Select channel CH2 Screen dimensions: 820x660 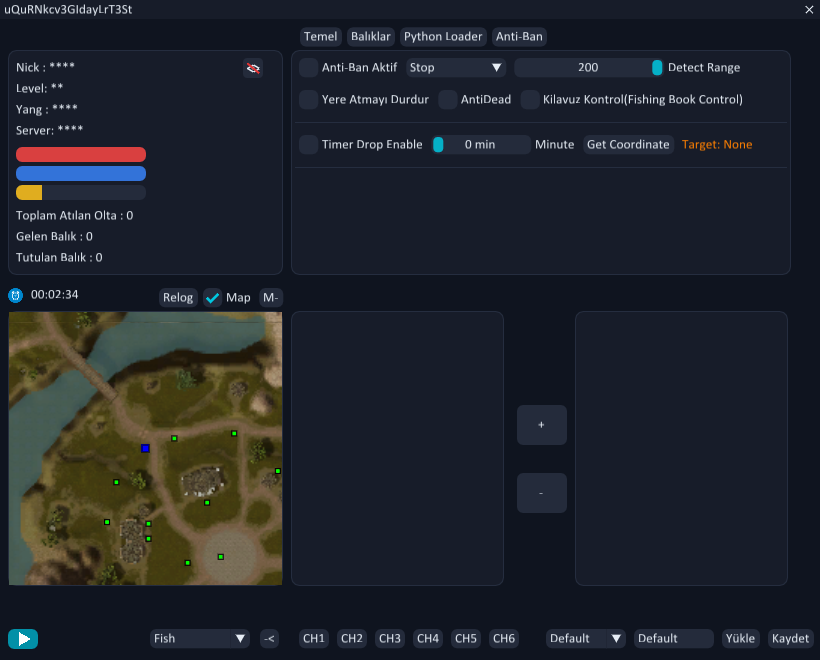tap(352, 639)
